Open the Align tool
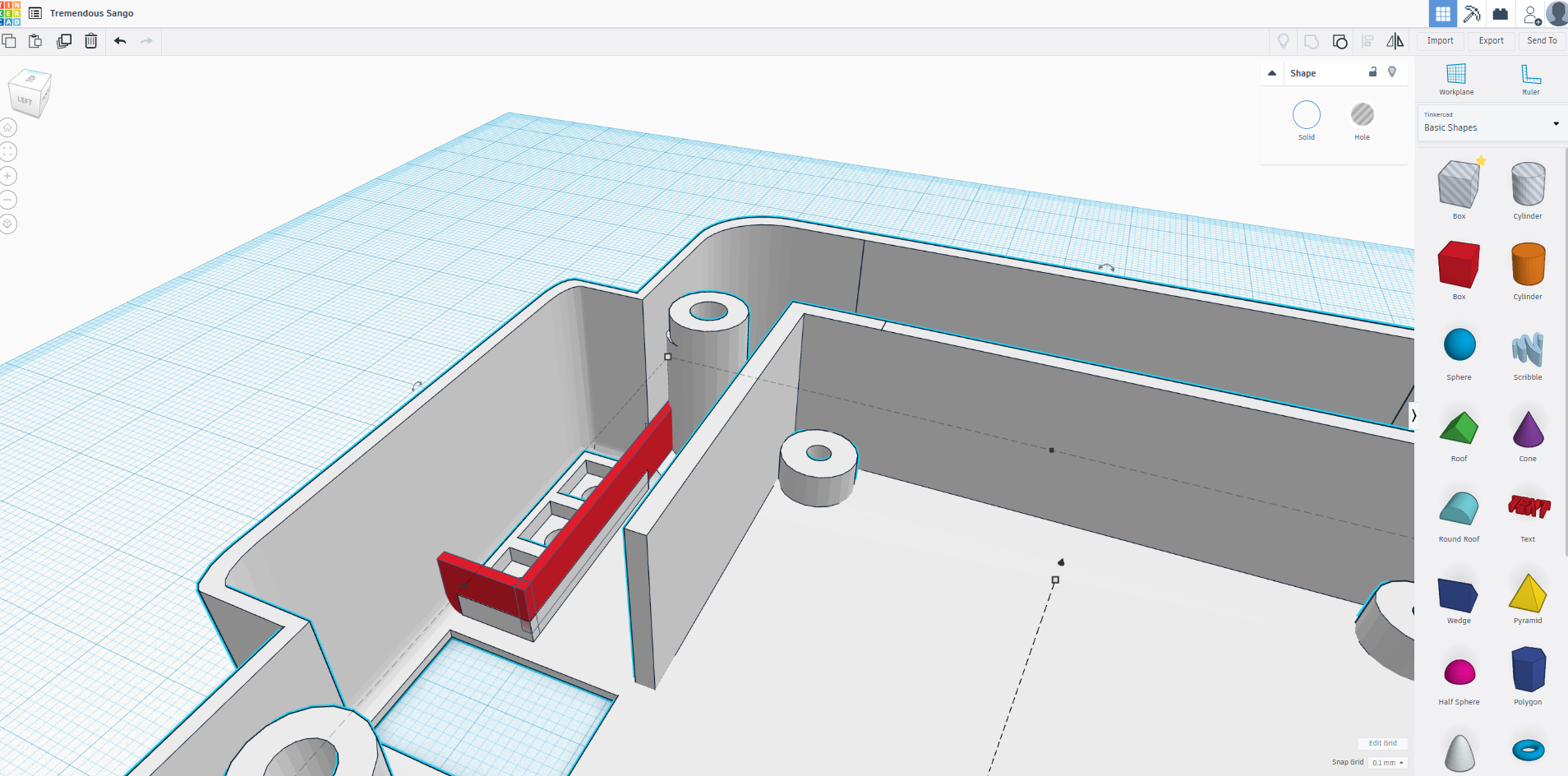This screenshot has width=1568, height=776. point(1367,40)
